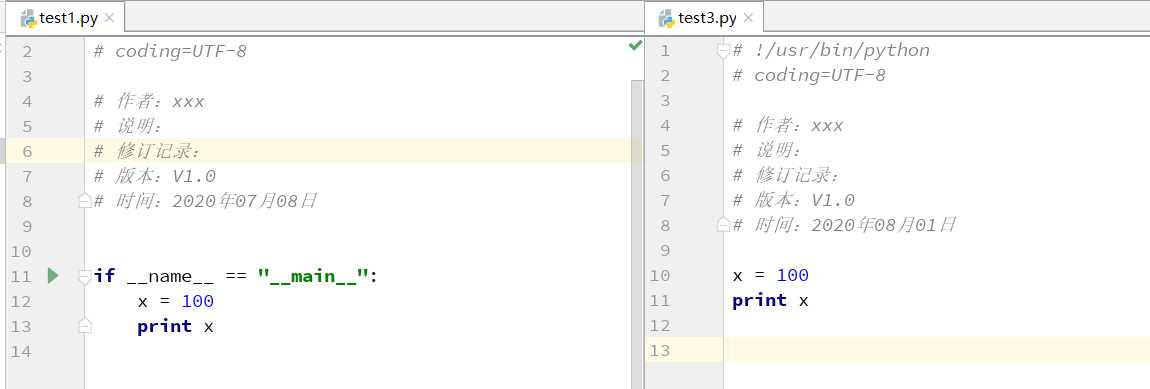Close the test3.py editor tab
The width and height of the screenshot is (1150, 389).
pyautogui.click(x=748, y=18)
